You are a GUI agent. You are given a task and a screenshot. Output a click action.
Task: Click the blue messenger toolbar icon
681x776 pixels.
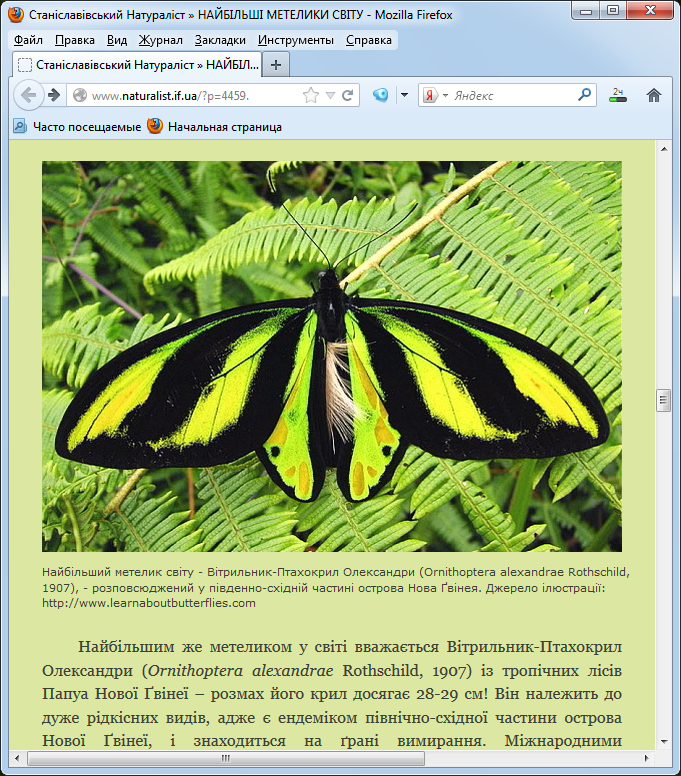point(380,96)
